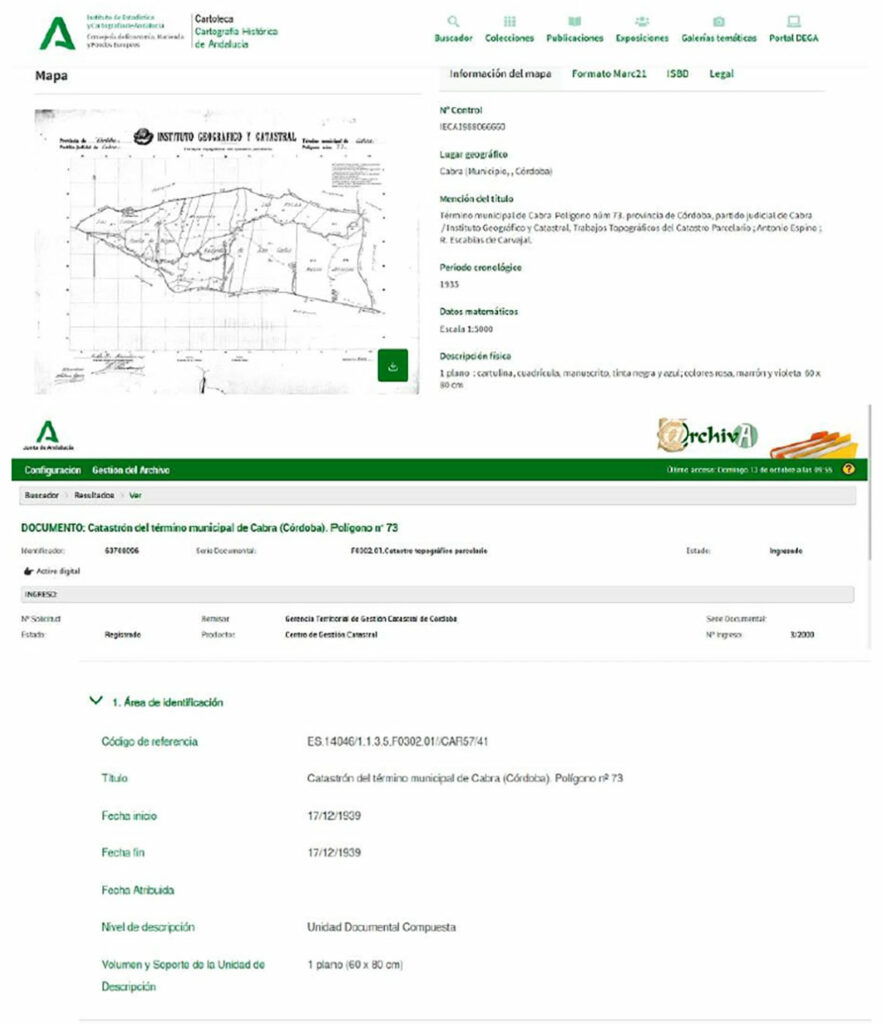Click the folders image next to the Archiva logo

click(814, 445)
